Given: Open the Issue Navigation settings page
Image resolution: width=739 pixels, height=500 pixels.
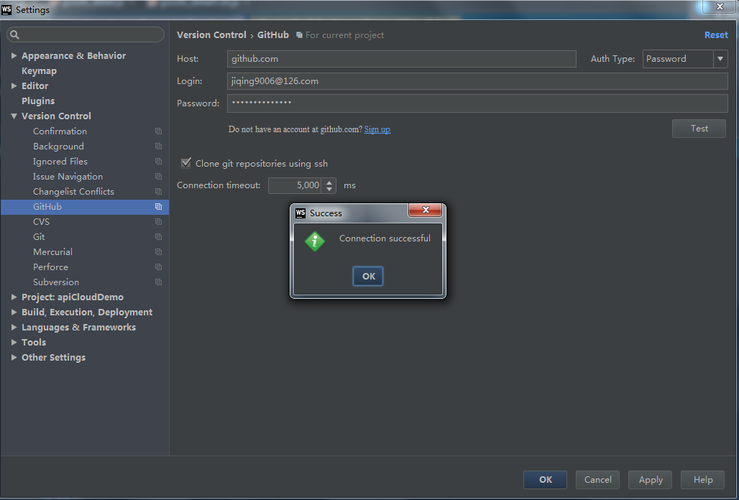Looking at the screenshot, I should click(68, 177).
